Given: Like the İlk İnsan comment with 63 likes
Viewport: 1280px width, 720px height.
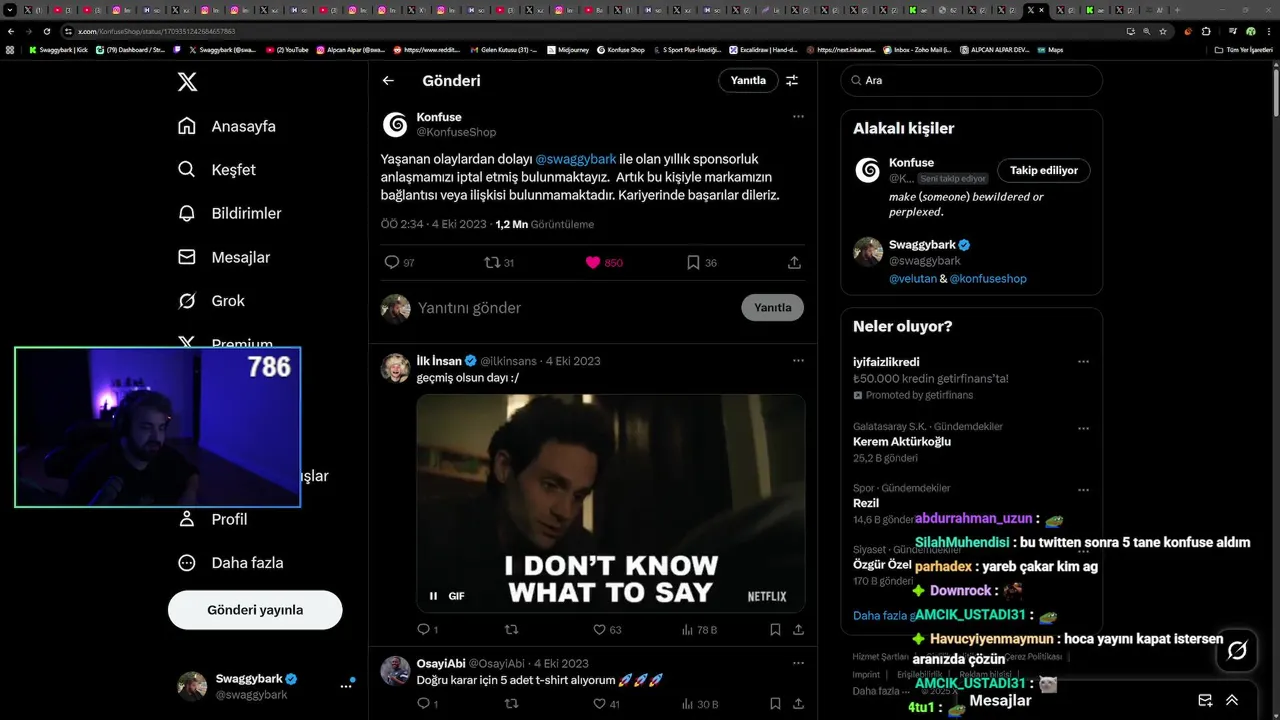Looking at the screenshot, I should pyautogui.click(x=600, y=630).
